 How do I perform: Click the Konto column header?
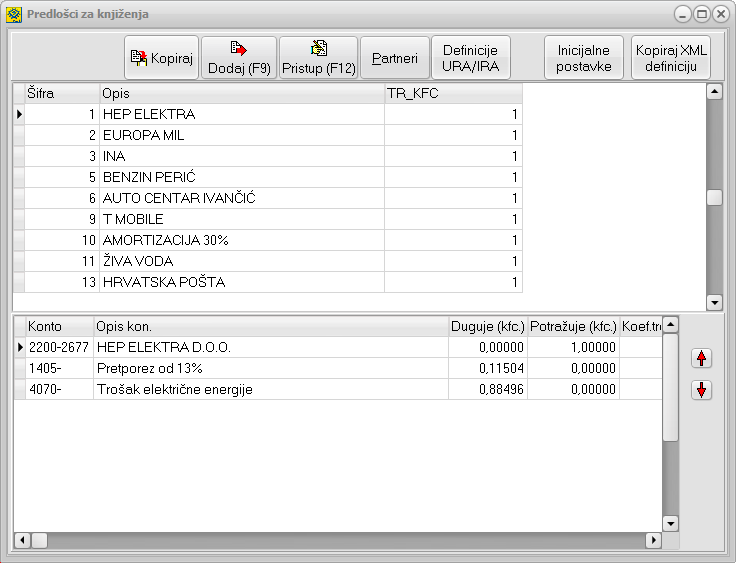[59, 326]
